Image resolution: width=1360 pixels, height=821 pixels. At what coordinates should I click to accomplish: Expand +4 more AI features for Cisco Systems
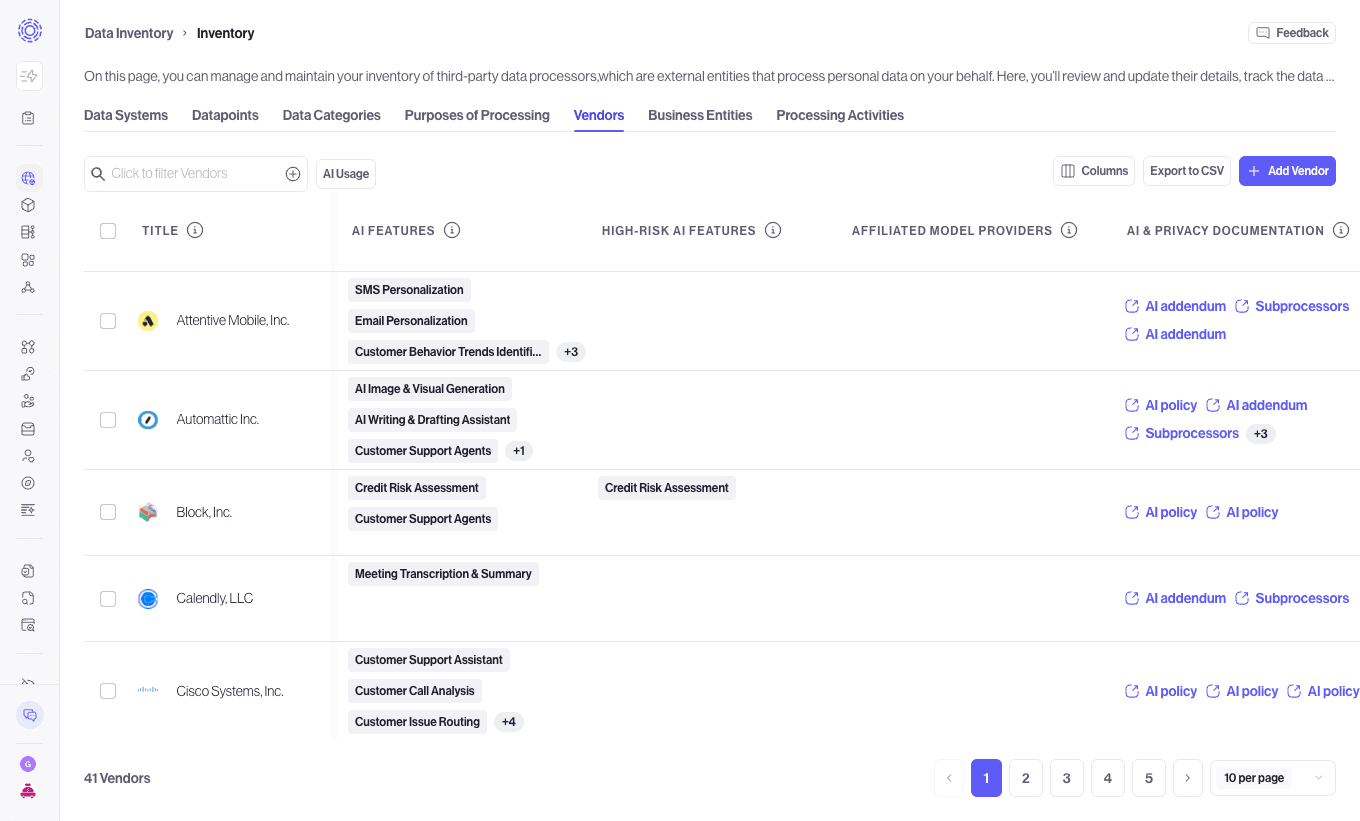pyautogui.click(x=509, y=722)
